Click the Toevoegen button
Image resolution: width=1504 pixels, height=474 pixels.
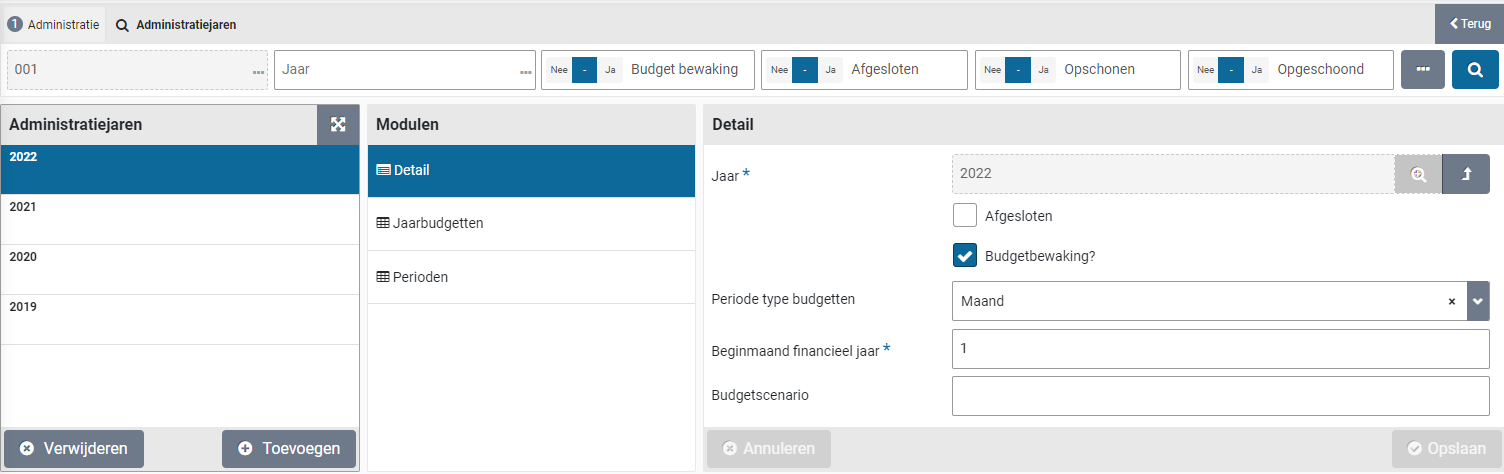point(289,449)
